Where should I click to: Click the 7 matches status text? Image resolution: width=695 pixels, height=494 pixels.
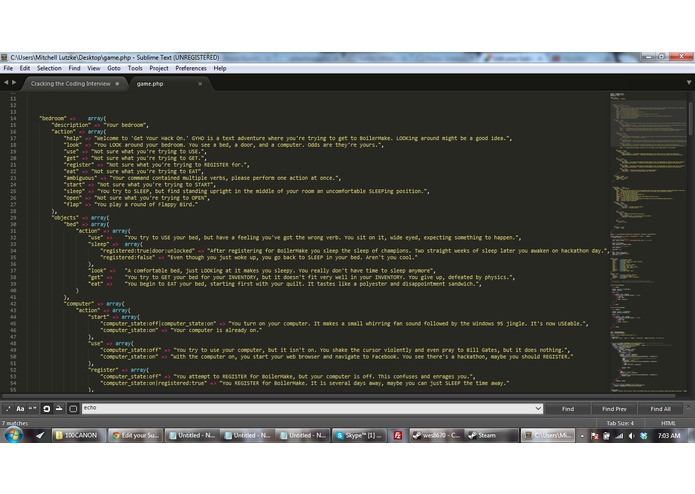click(15, 423)
